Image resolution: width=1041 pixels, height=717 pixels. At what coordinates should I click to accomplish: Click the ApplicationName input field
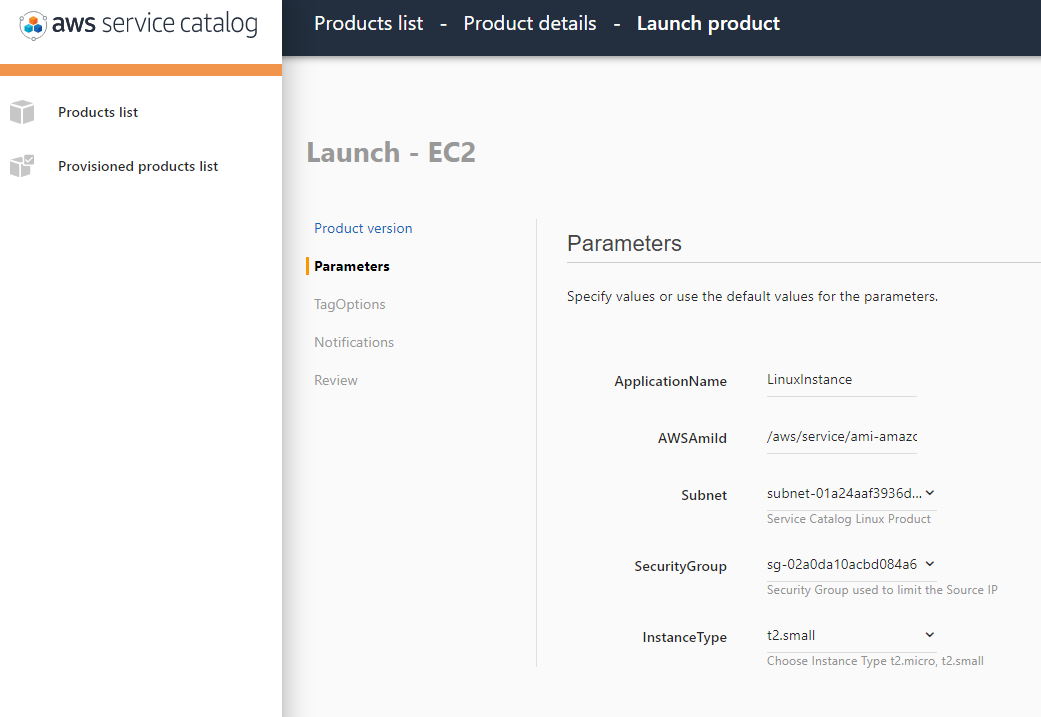tap(841, 380)
